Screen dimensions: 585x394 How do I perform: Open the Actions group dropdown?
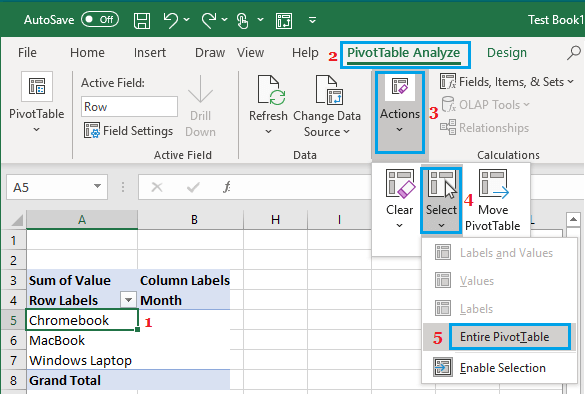pyautogui.click(x=400, y=112)
